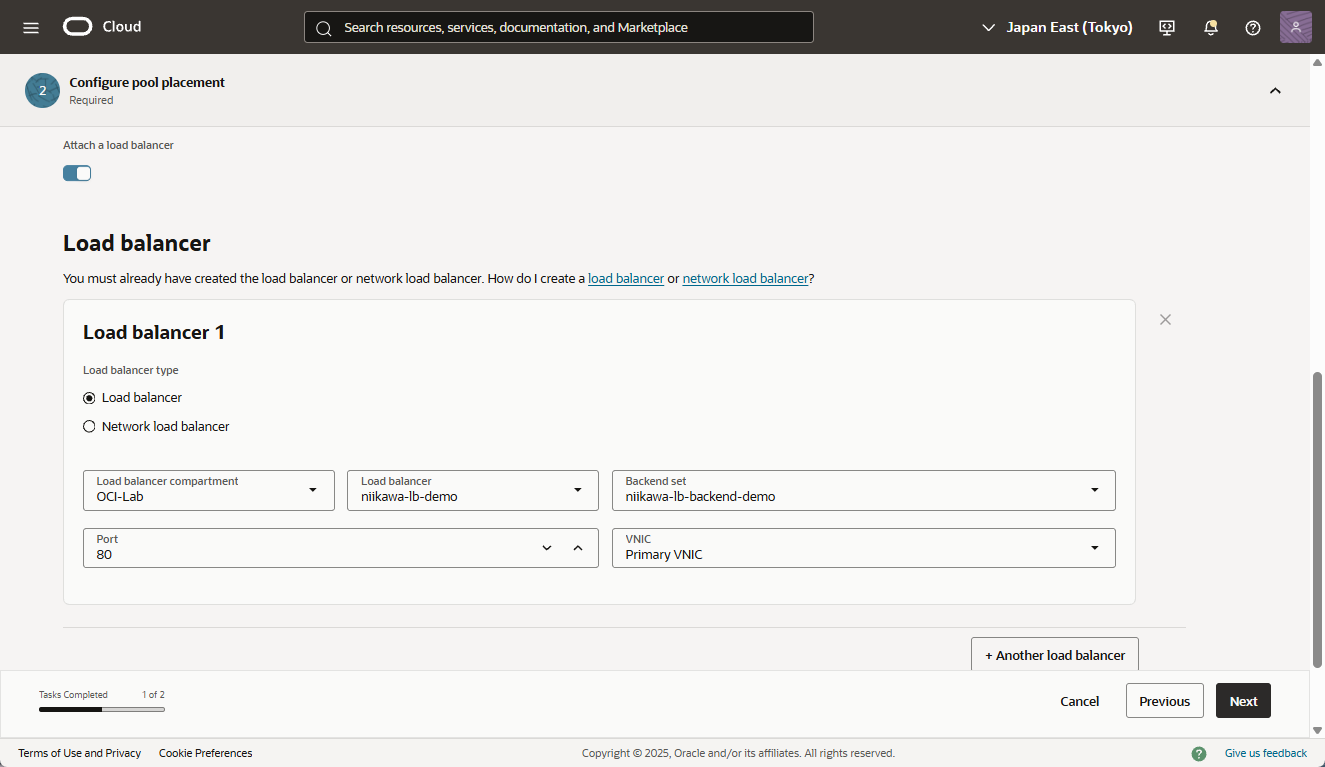Select the Network load balancer radio option
The image size is (1325, 767).
[x=89, y=427]
